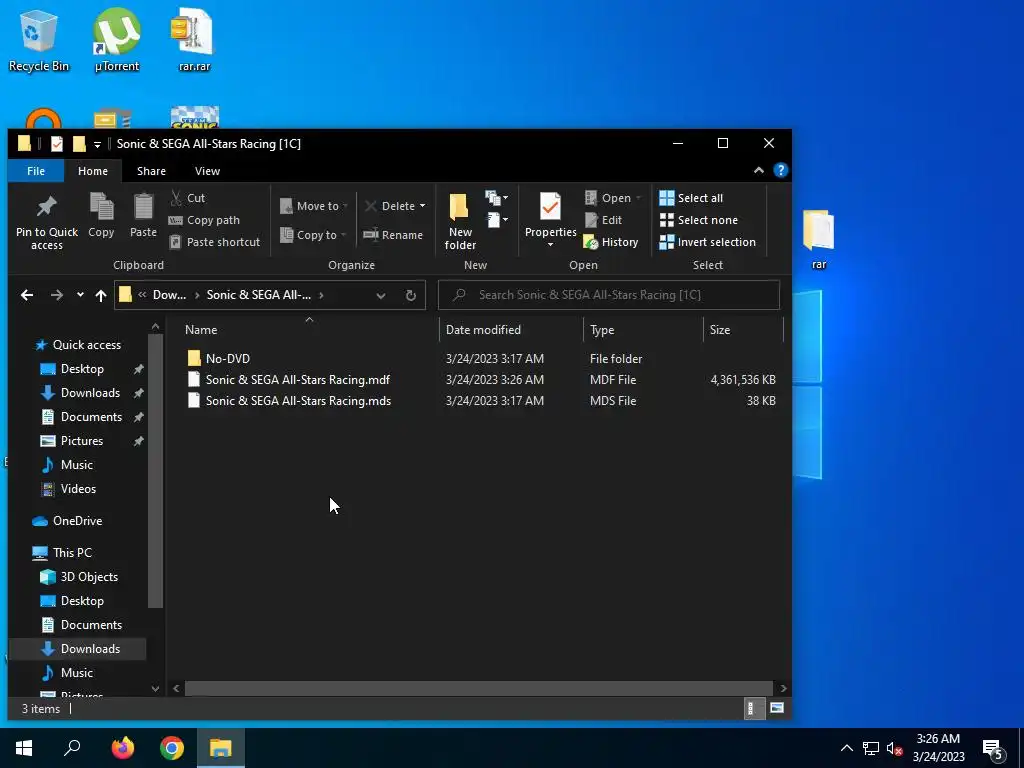Open Explorer Help question mark
The width and height of the screenshot is (1024, 768).
(x=780, y=170)
